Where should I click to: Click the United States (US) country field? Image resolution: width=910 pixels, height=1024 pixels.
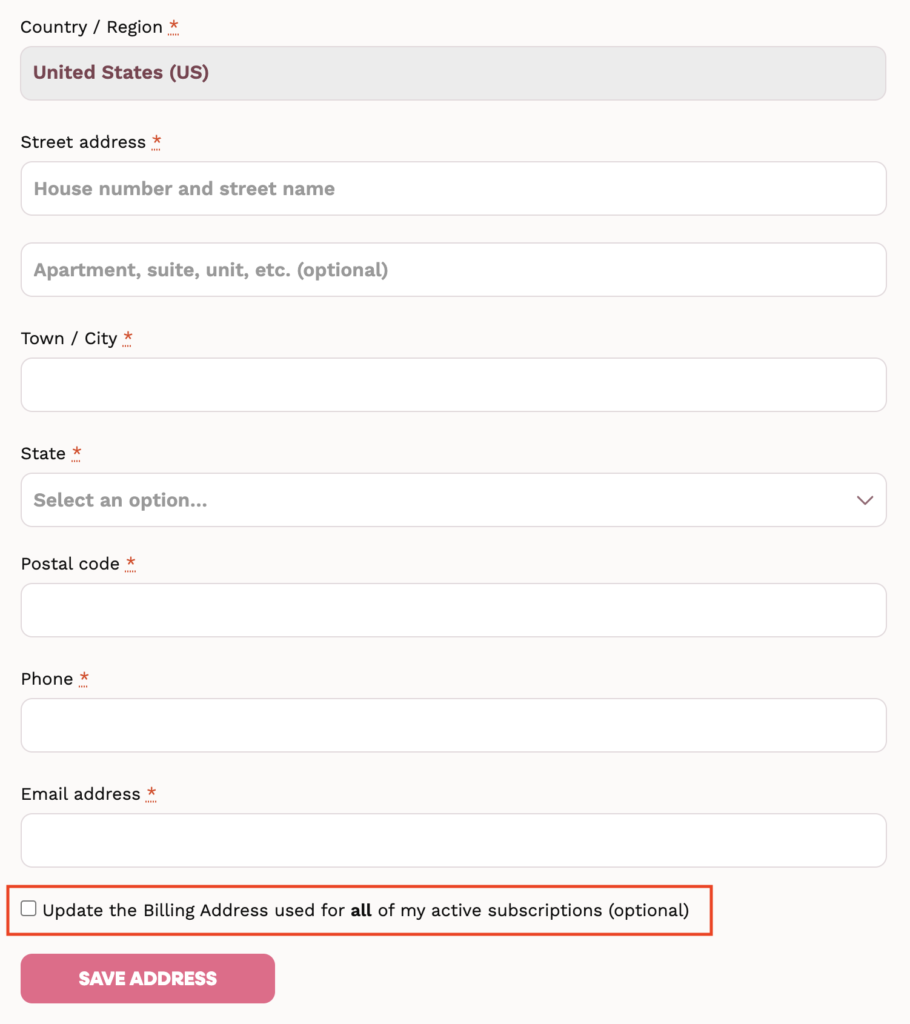(x=453, y=73)
